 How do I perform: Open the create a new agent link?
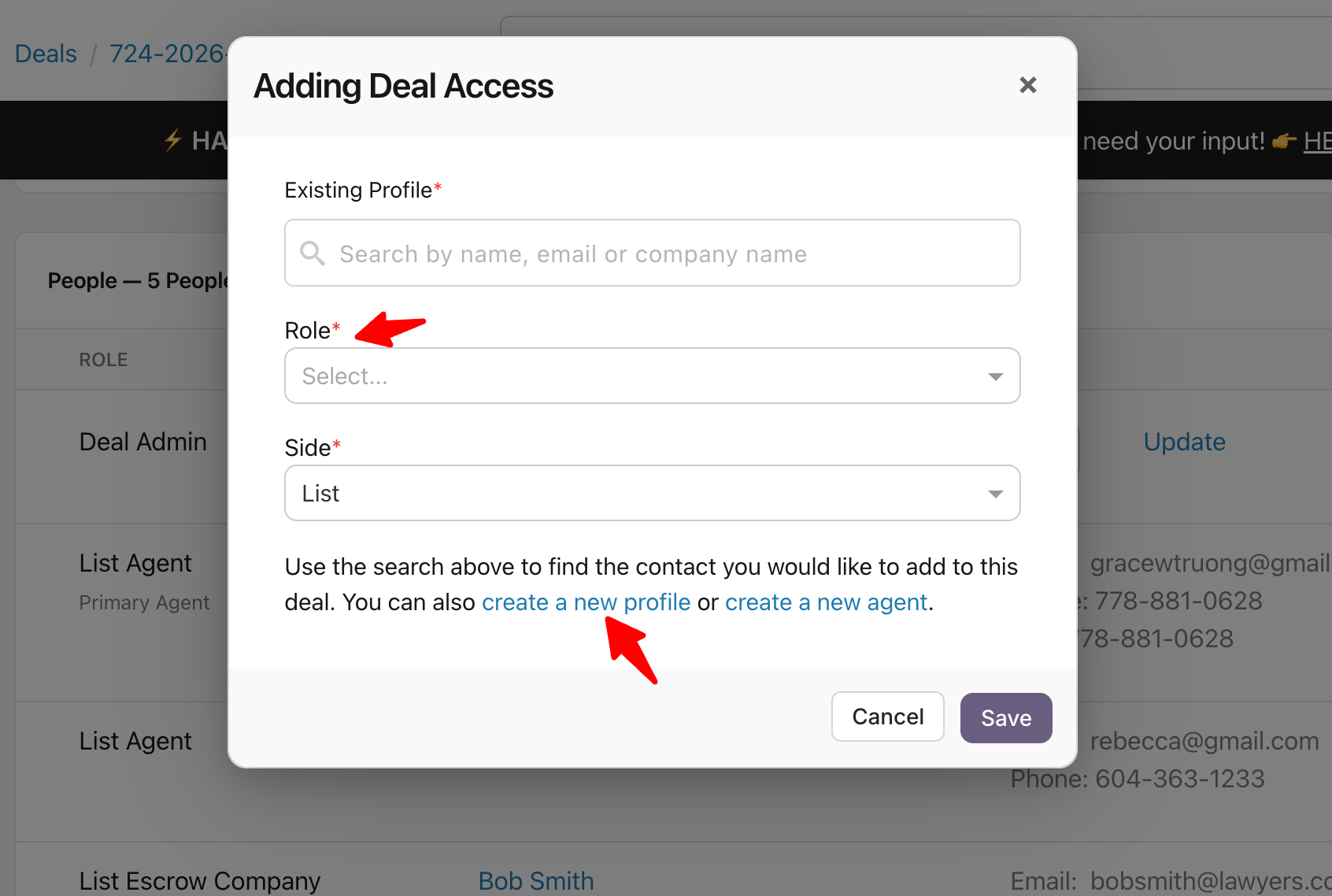point(826,602)
